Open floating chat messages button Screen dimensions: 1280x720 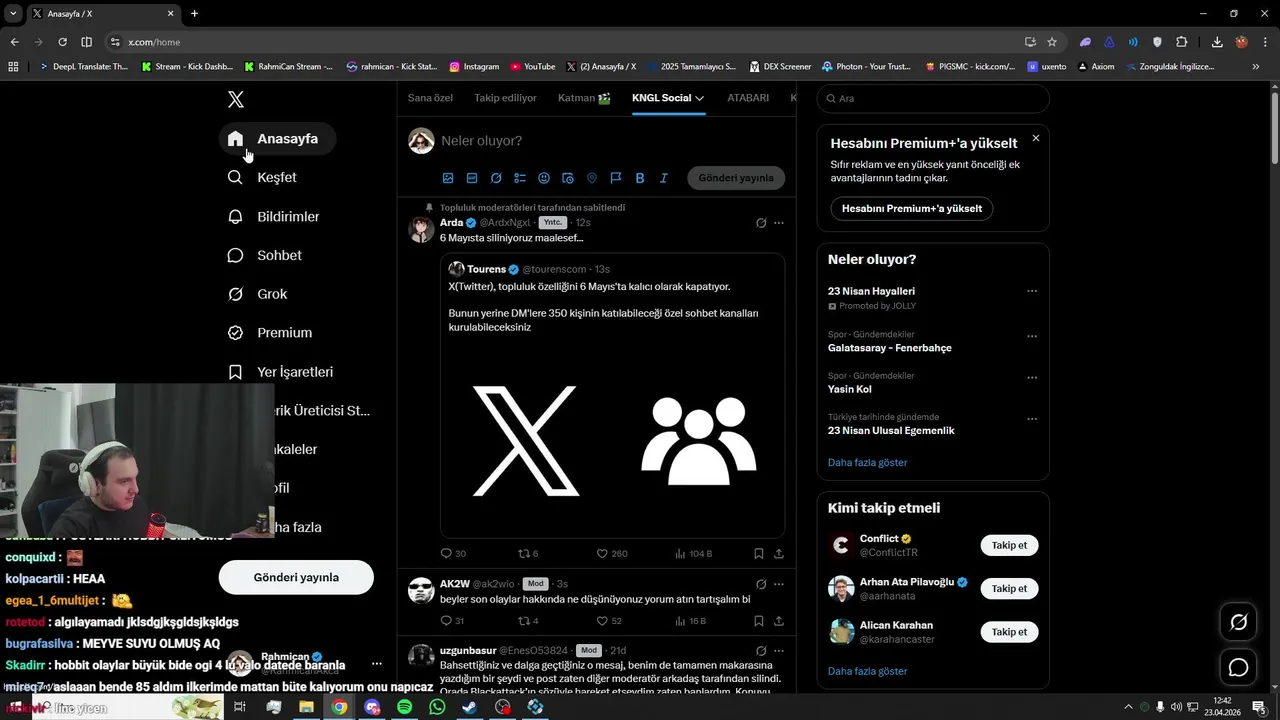coord(1238,667)
